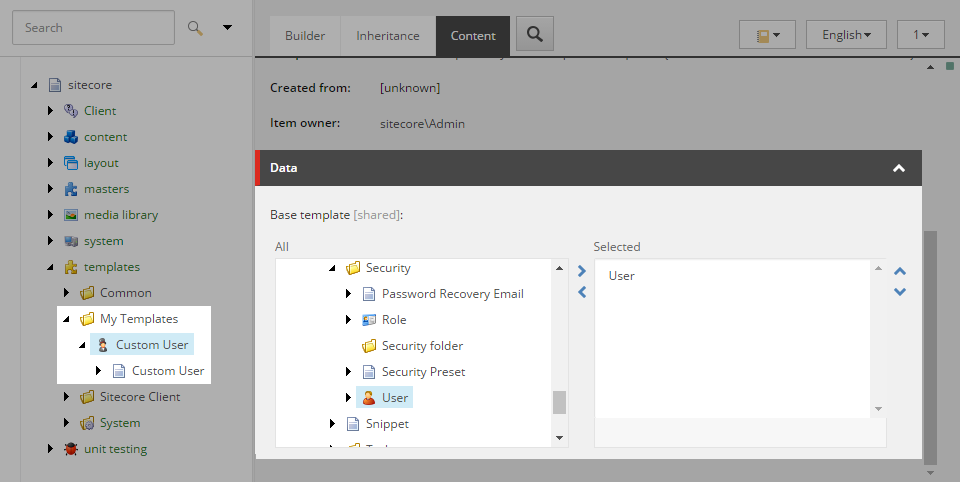Click the Security Preset document icon
Screen dimensions: 960x482
coord(369,372)
